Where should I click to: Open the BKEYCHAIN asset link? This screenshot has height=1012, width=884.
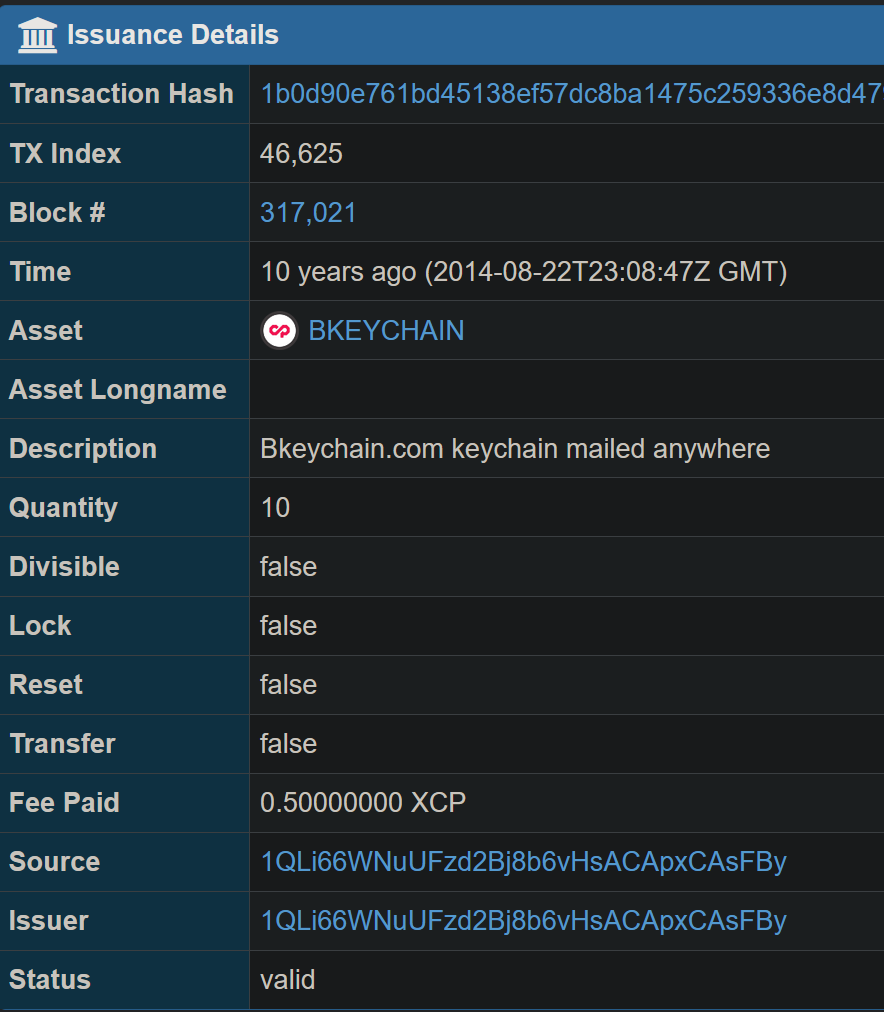(386, 330)
